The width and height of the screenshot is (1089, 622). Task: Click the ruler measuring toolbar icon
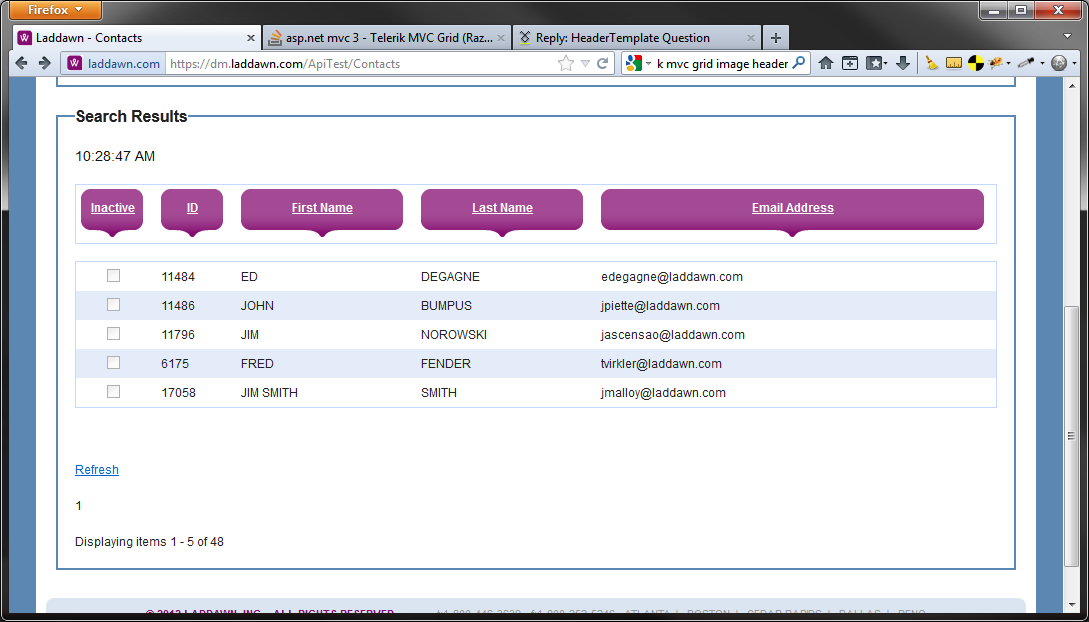[x=954, y=64]
